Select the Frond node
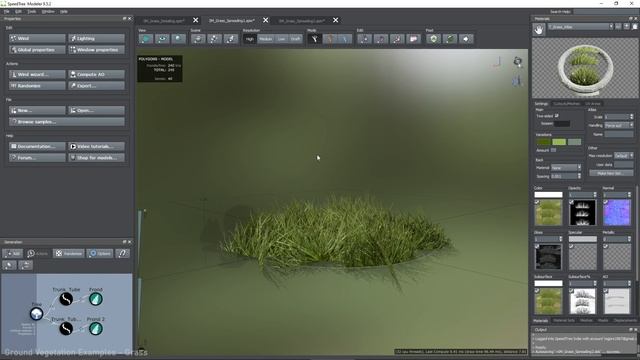Screen dimensions: 640x360 point(96,299)
